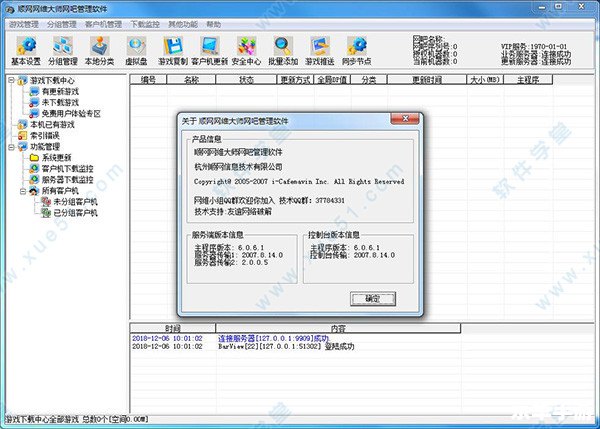Open 安全中心 toolbar icon
This screenshot has width=600, height=429.
(246, 51)
